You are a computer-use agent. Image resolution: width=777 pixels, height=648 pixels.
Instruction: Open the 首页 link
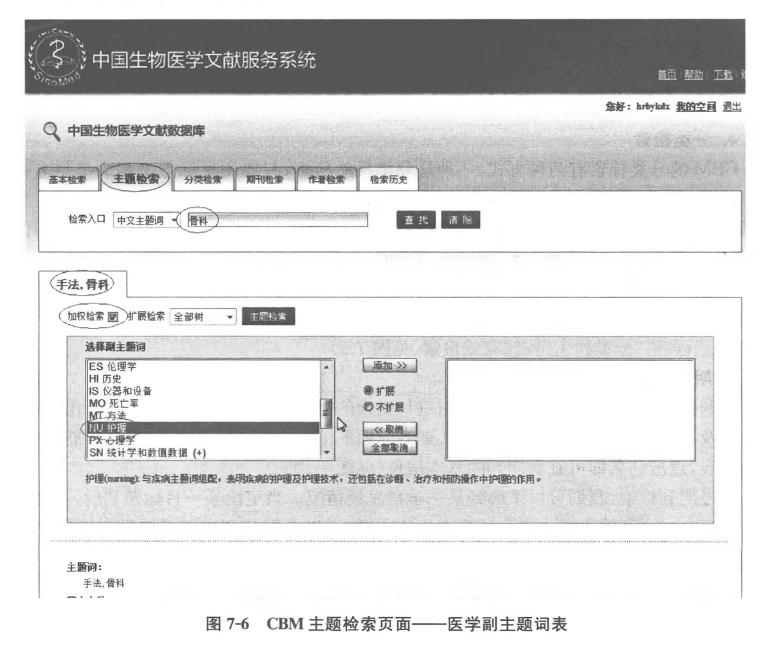(667, 74)
